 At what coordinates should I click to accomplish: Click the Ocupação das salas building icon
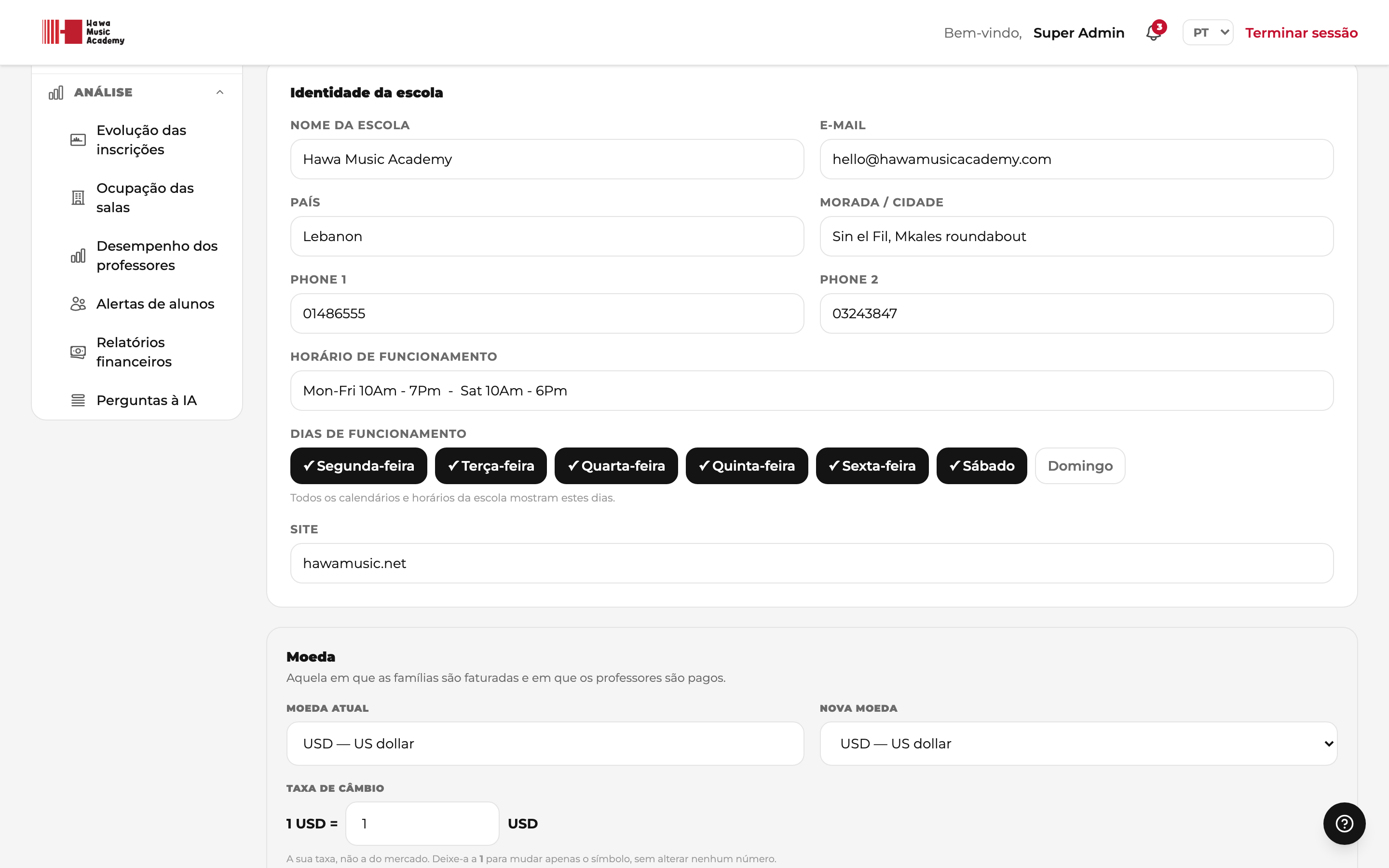tap(78, 198)
